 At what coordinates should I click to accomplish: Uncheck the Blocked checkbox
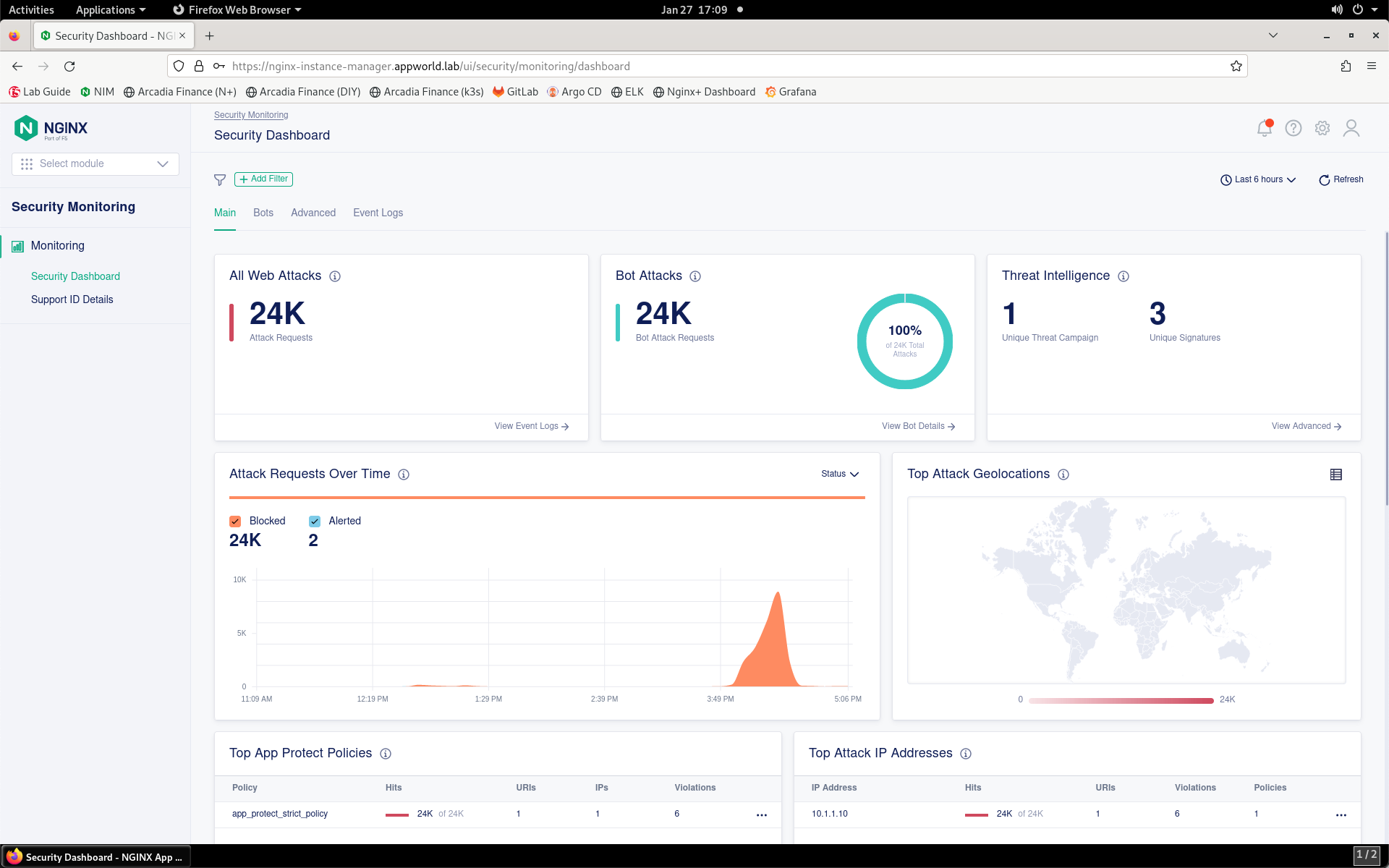pyautogui.click(x=235, y=522)
